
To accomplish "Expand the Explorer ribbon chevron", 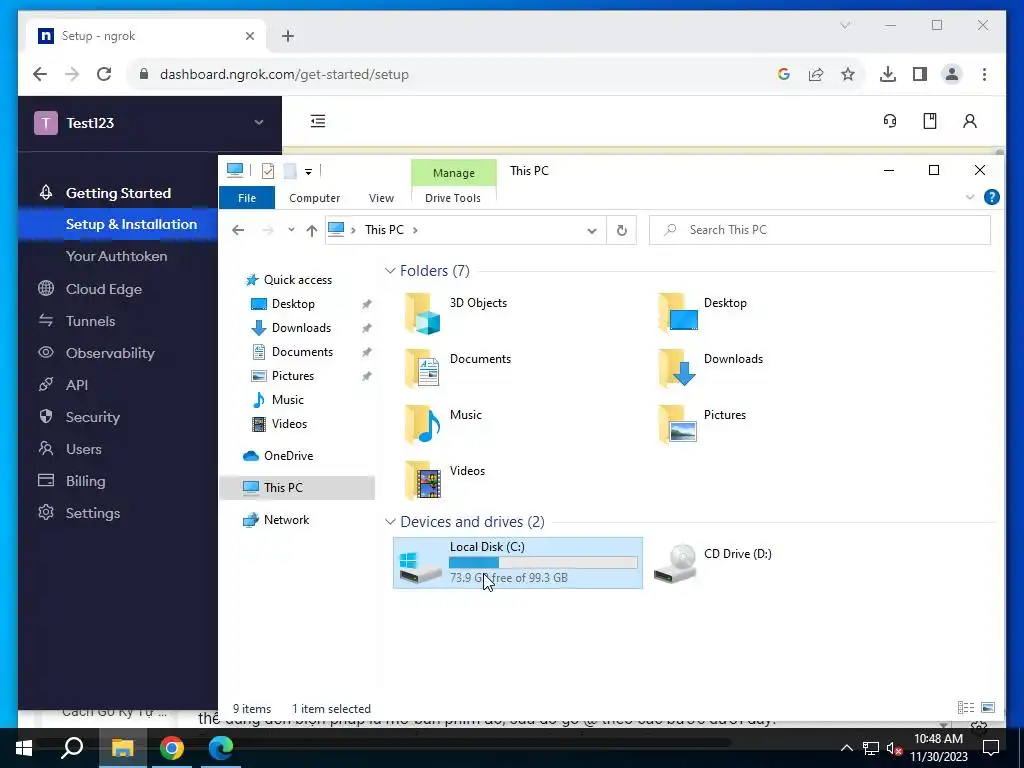I will (970, 197).
